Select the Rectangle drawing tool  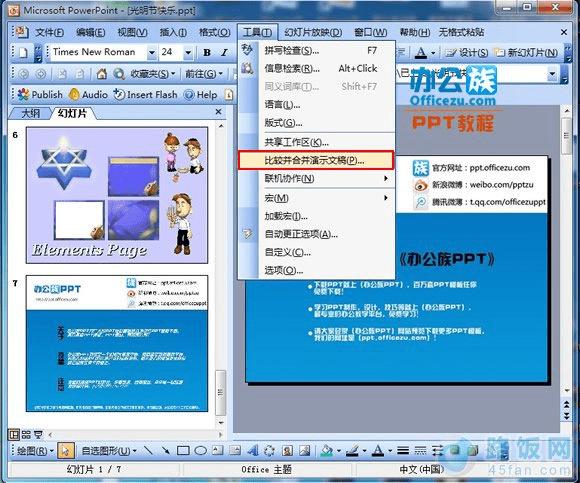[x=183, y=450]
